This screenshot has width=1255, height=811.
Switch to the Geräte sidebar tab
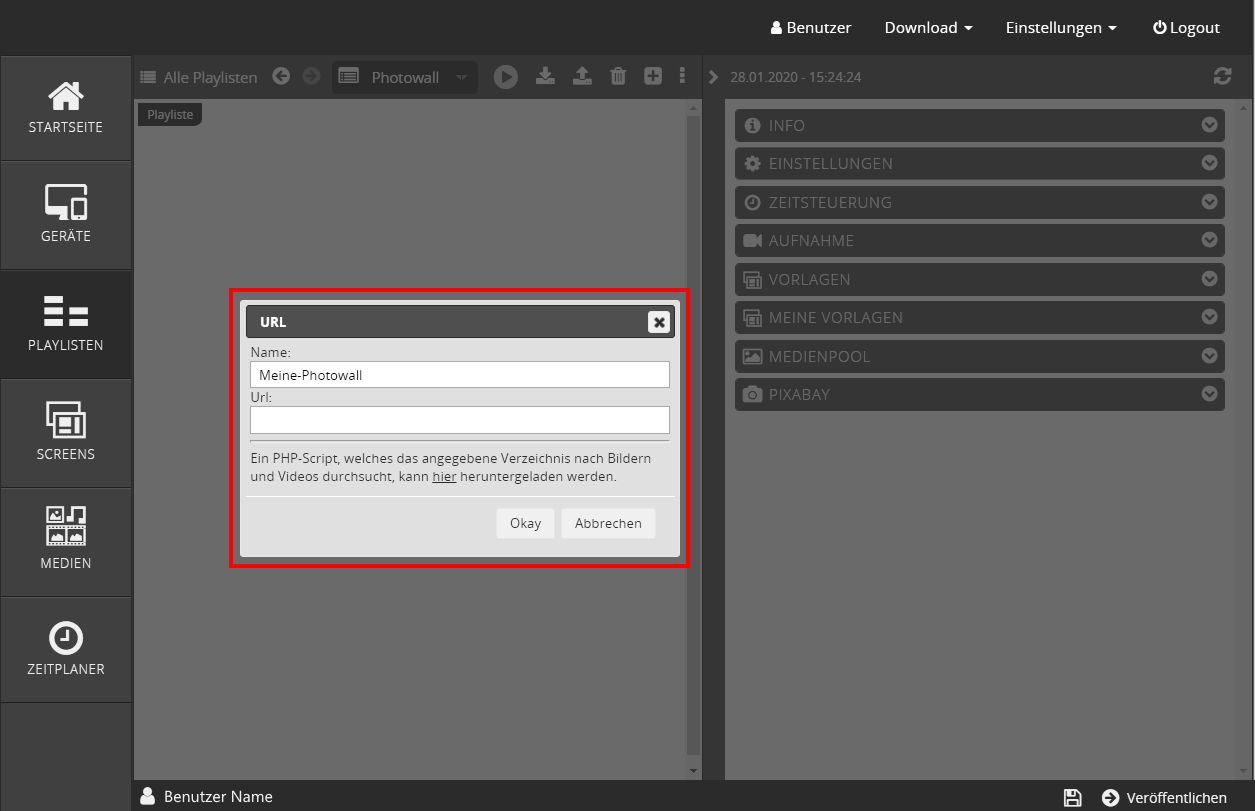(66, 215)
